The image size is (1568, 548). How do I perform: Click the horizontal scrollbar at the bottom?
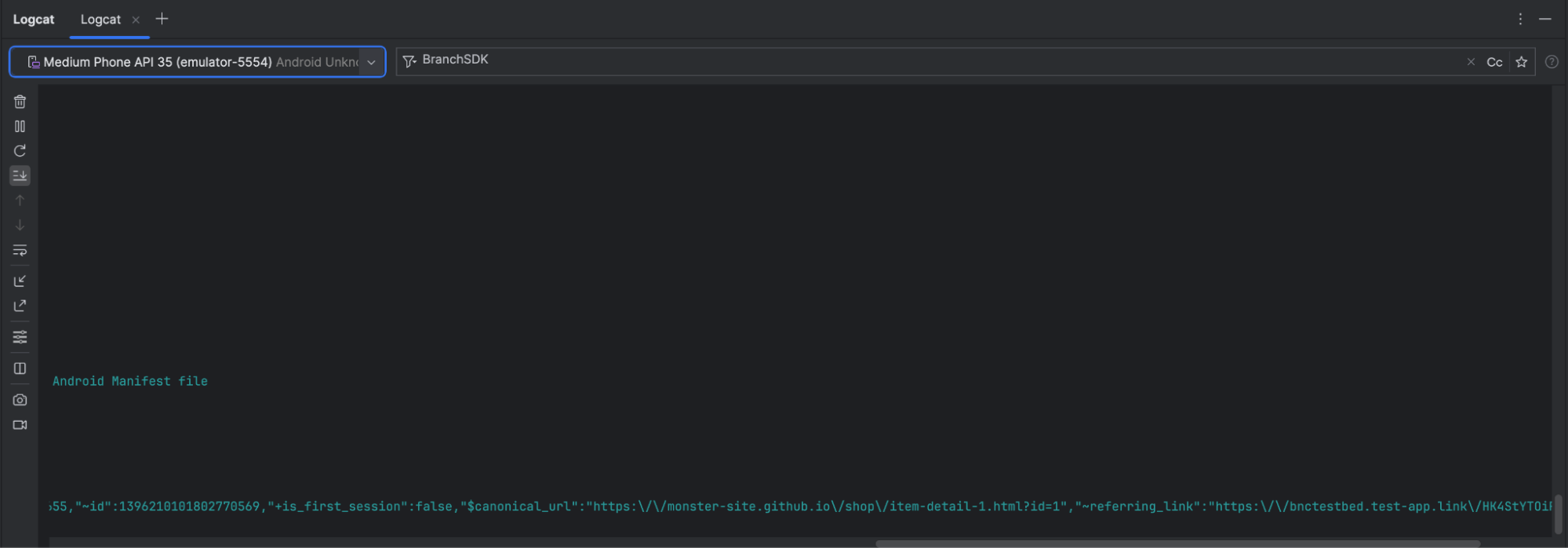1177,543
